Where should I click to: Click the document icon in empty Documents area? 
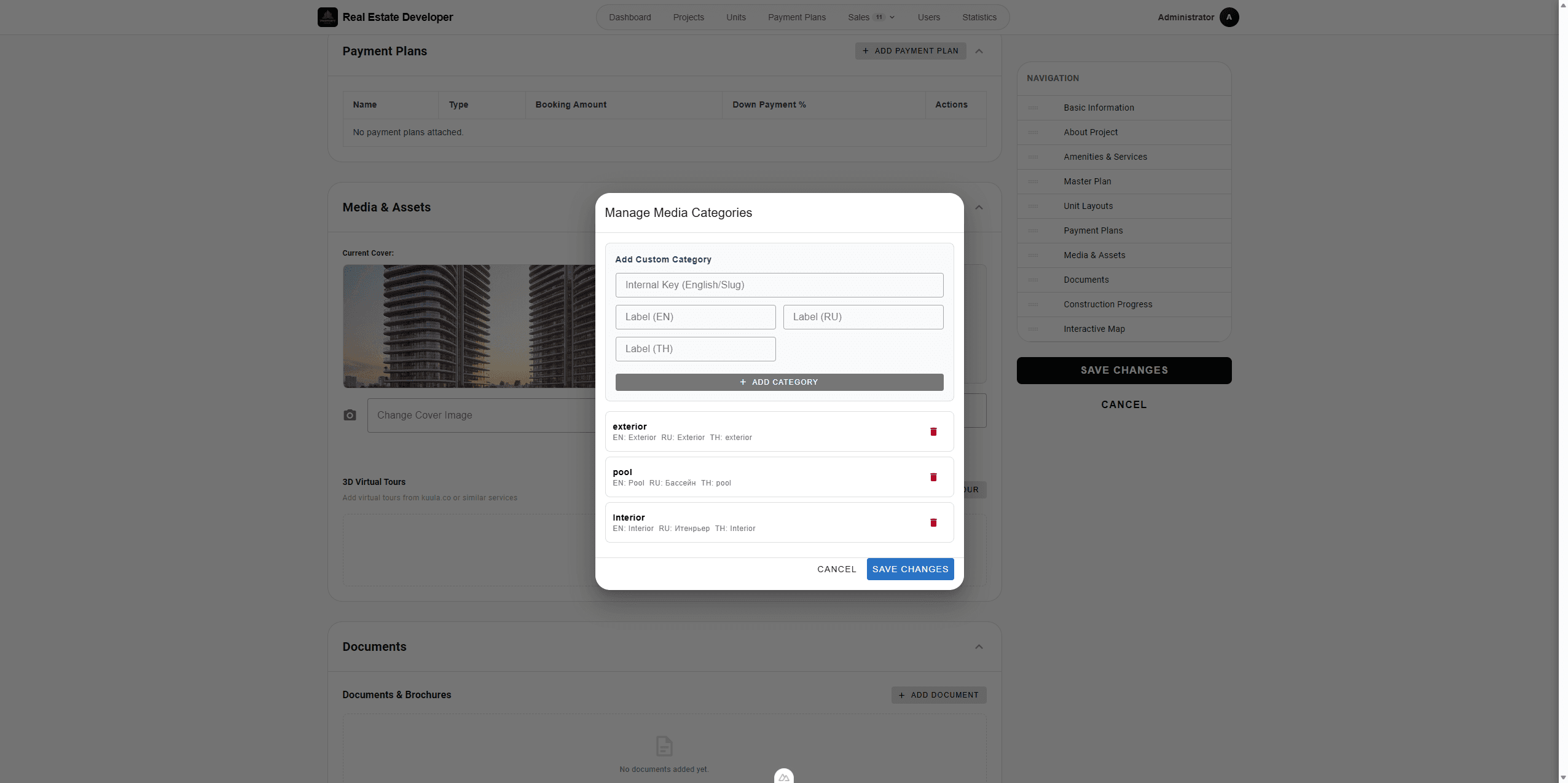coord(664,746)
